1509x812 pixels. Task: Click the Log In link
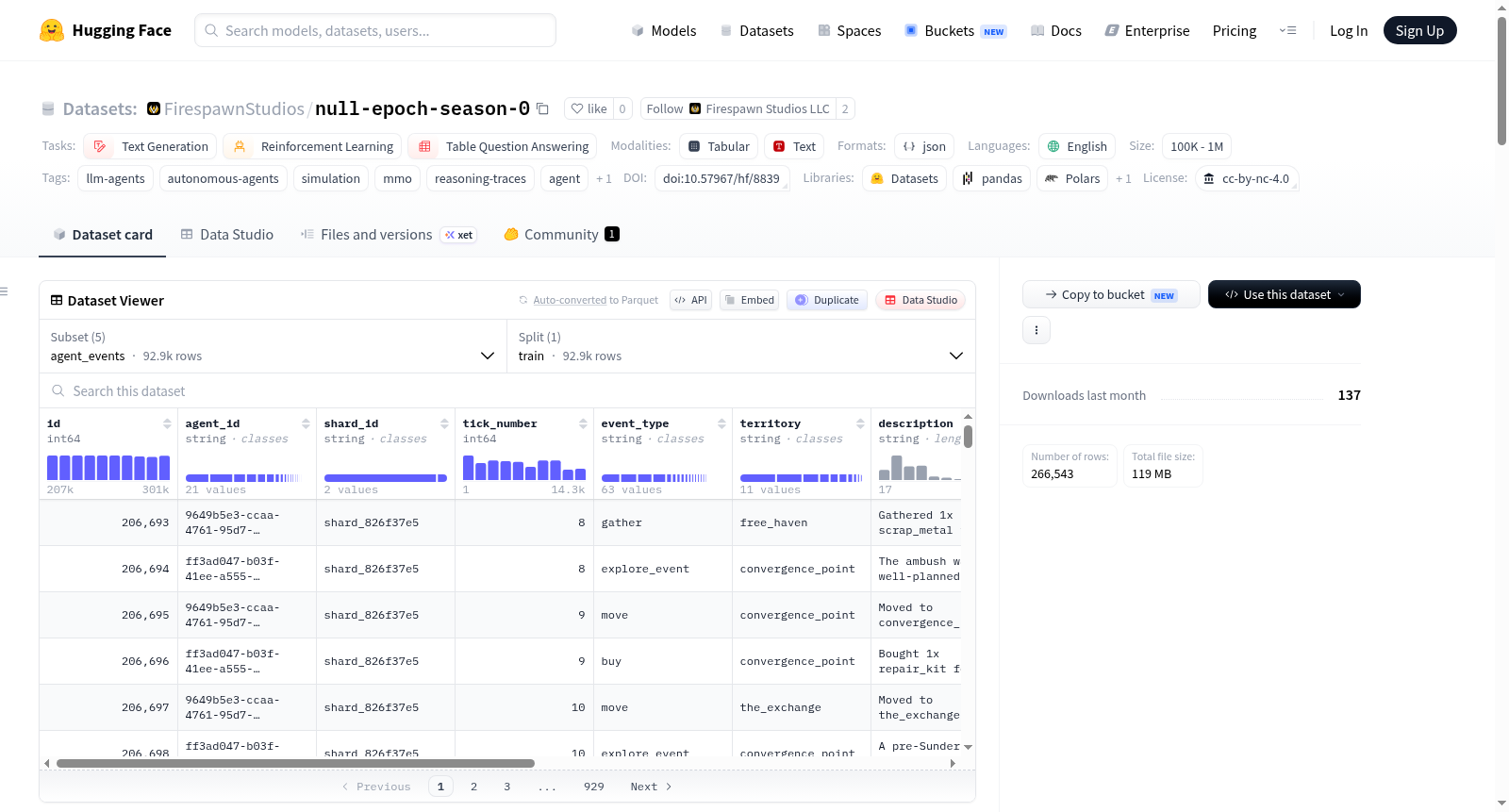tap(1349, 30)
